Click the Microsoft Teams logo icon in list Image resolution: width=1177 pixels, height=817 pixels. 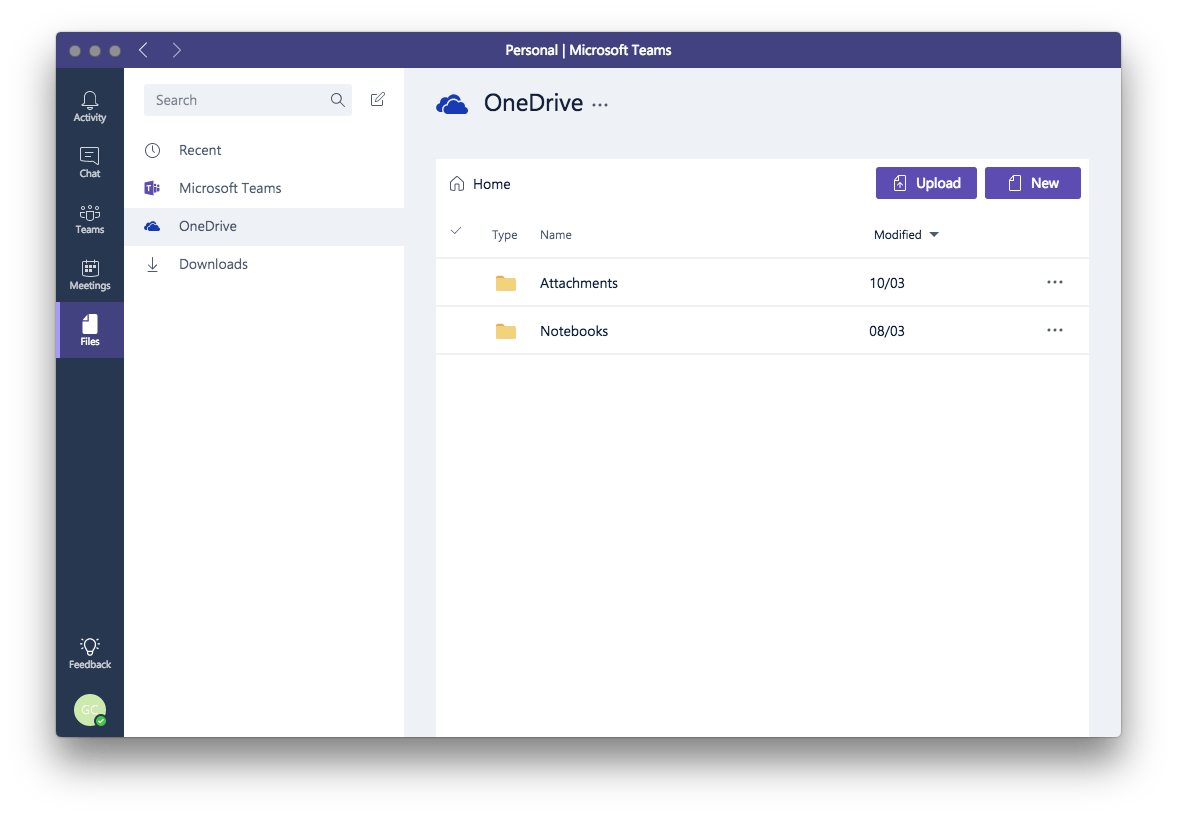[x=152, y=188]
